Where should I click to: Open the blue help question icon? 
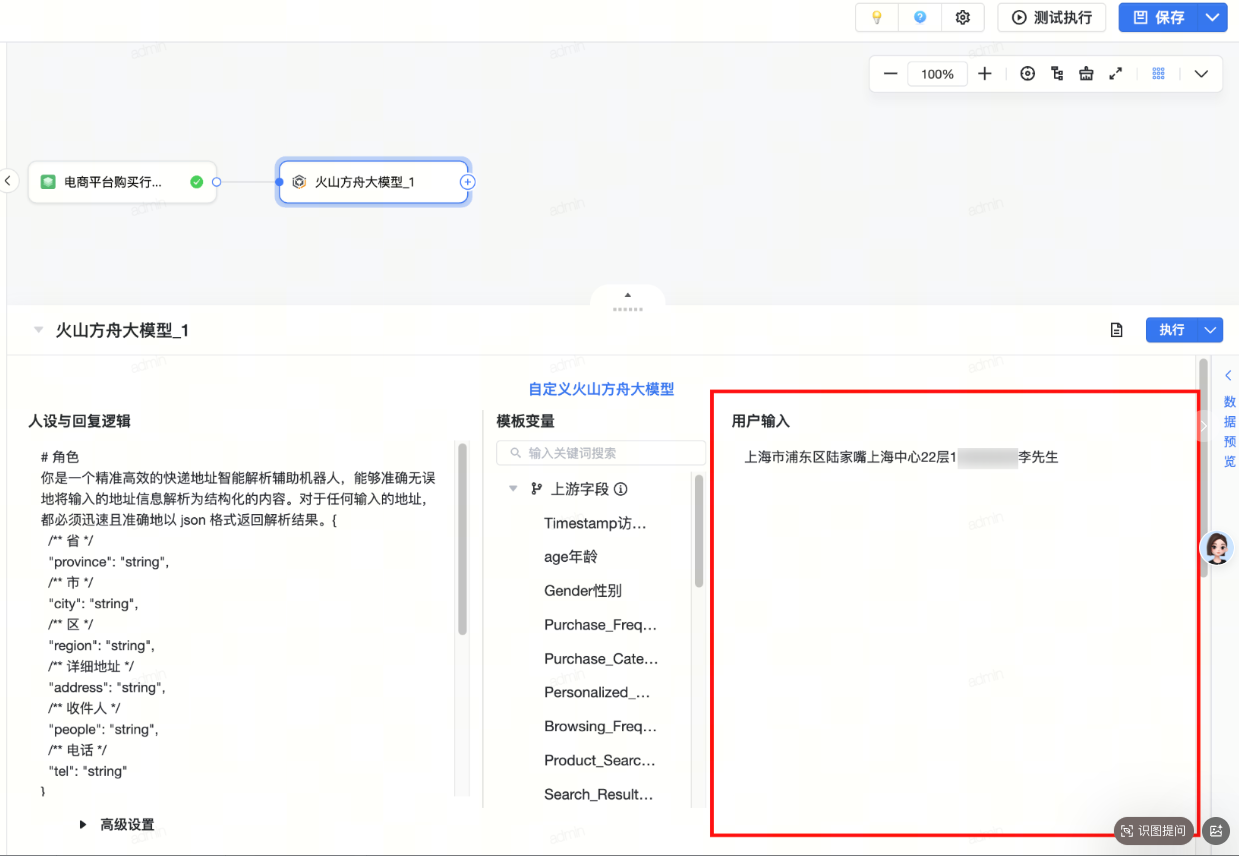point(920,17)
